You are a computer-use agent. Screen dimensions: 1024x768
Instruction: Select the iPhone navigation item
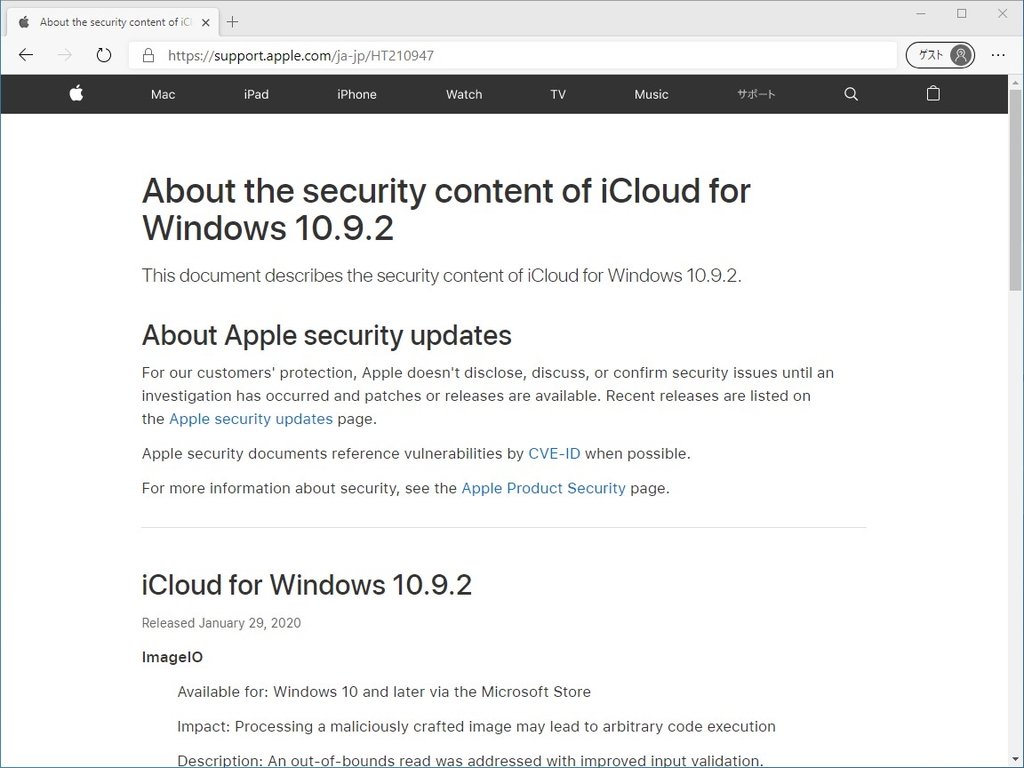pos(357,94)
